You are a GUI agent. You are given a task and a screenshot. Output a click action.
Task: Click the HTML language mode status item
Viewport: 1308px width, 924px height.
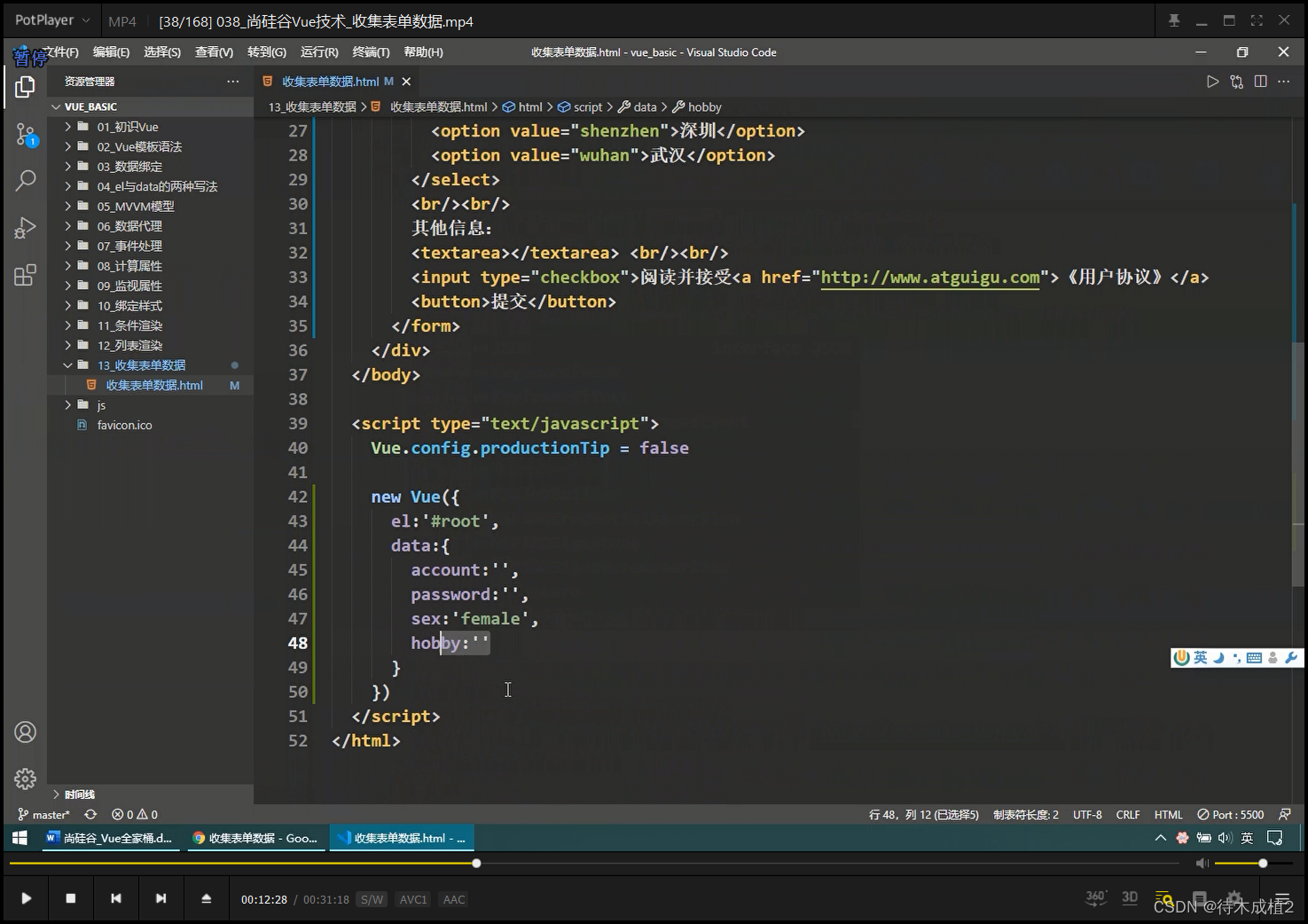click(1168, 814)
